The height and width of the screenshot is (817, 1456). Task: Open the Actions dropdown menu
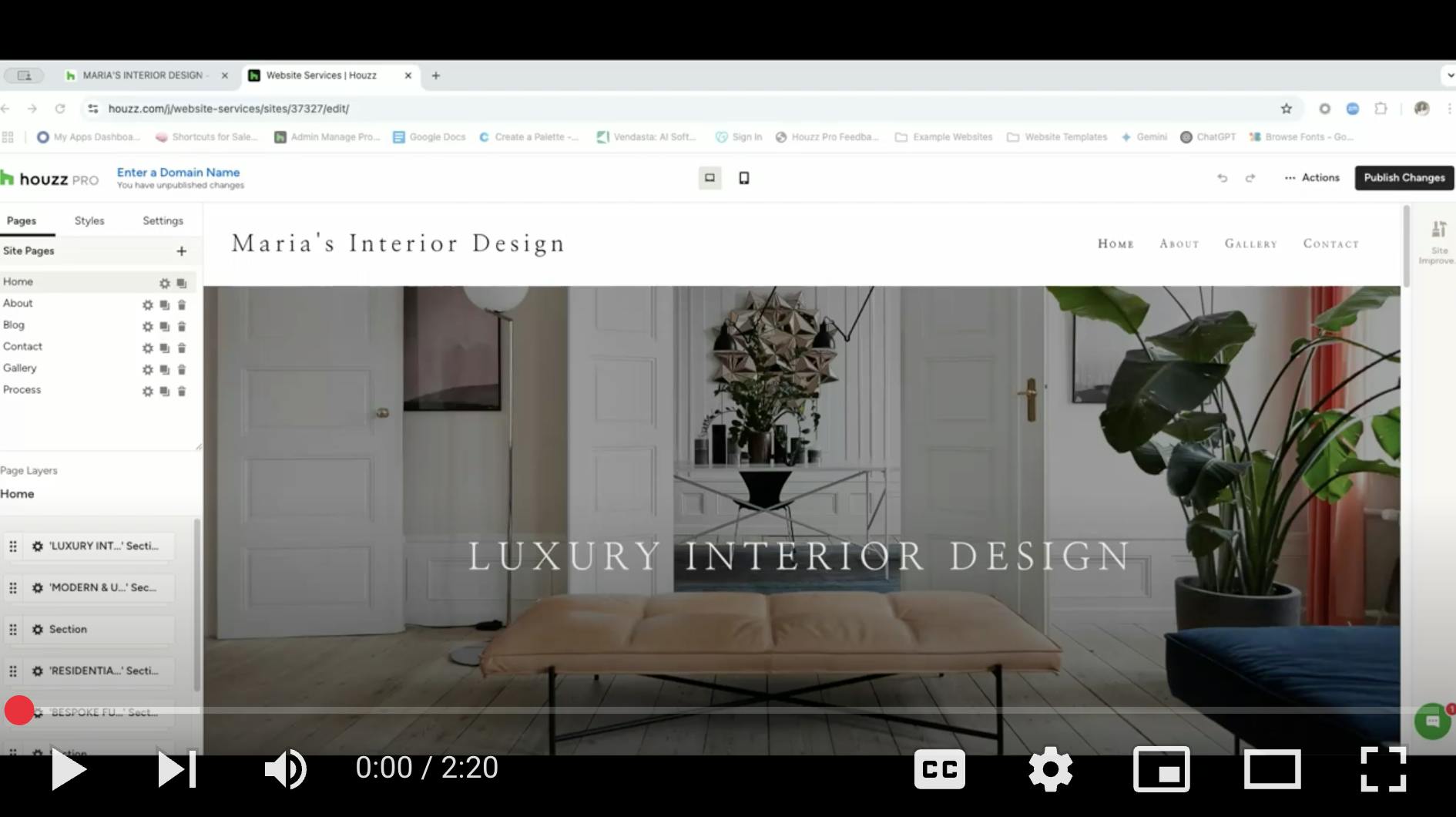[x=1312, y=177]
